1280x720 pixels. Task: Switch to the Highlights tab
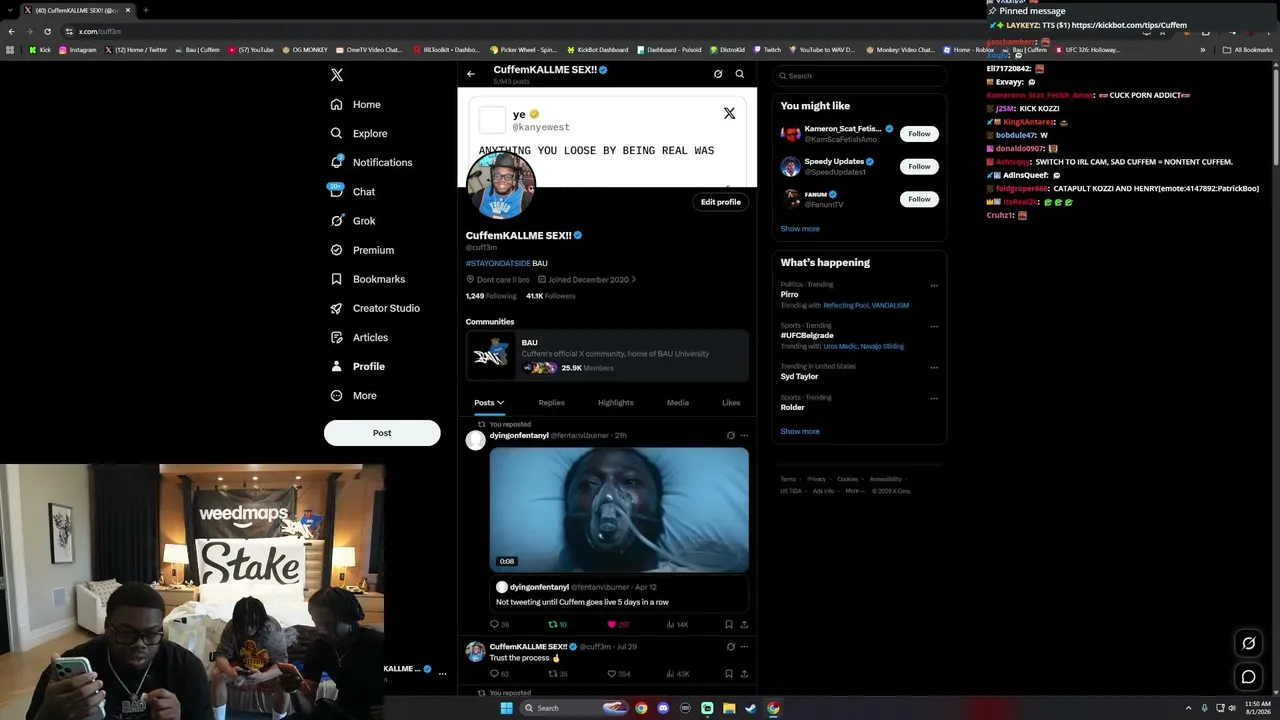pos(616,402)
